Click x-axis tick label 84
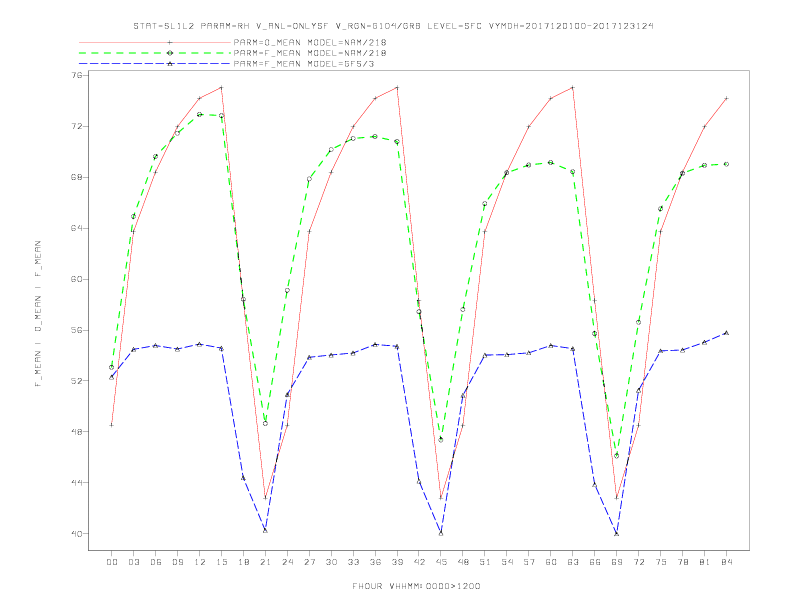 726,562
